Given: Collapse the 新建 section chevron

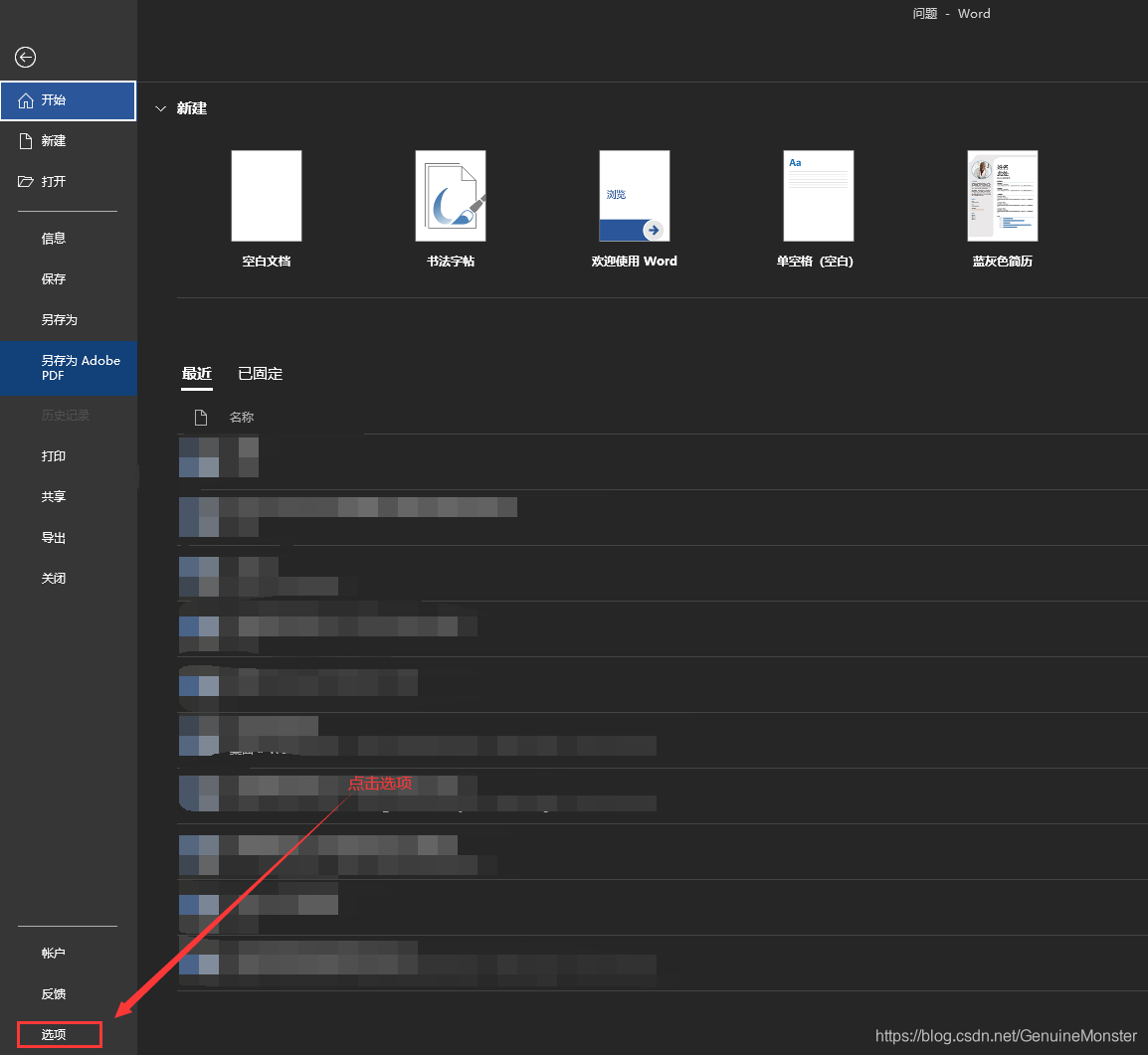Looking at the screenshot, I should point(161,109).
